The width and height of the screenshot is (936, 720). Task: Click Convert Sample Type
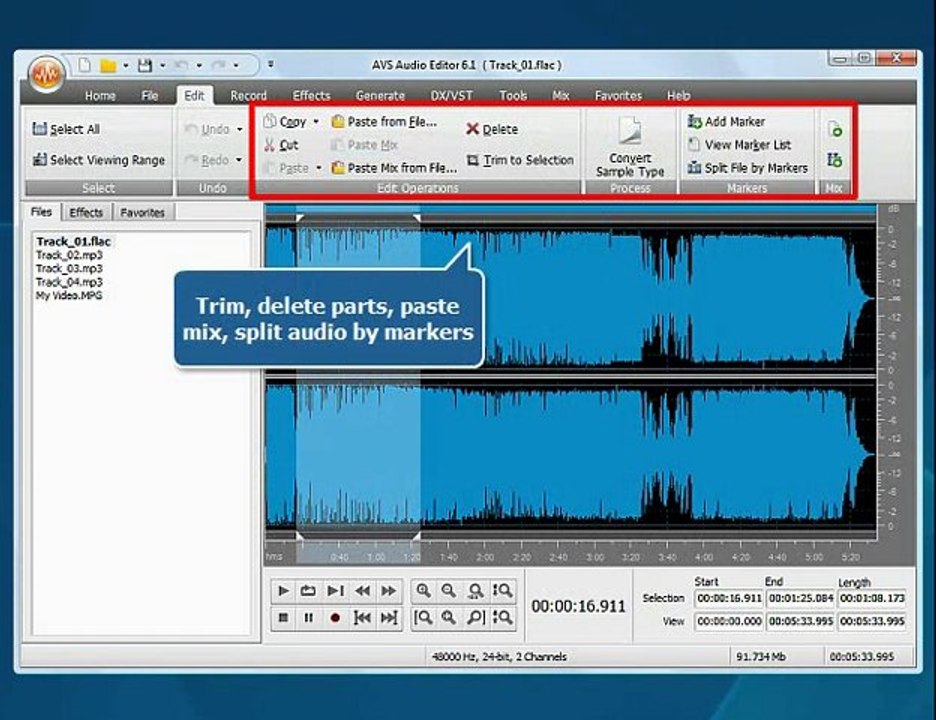pos(630,147)
